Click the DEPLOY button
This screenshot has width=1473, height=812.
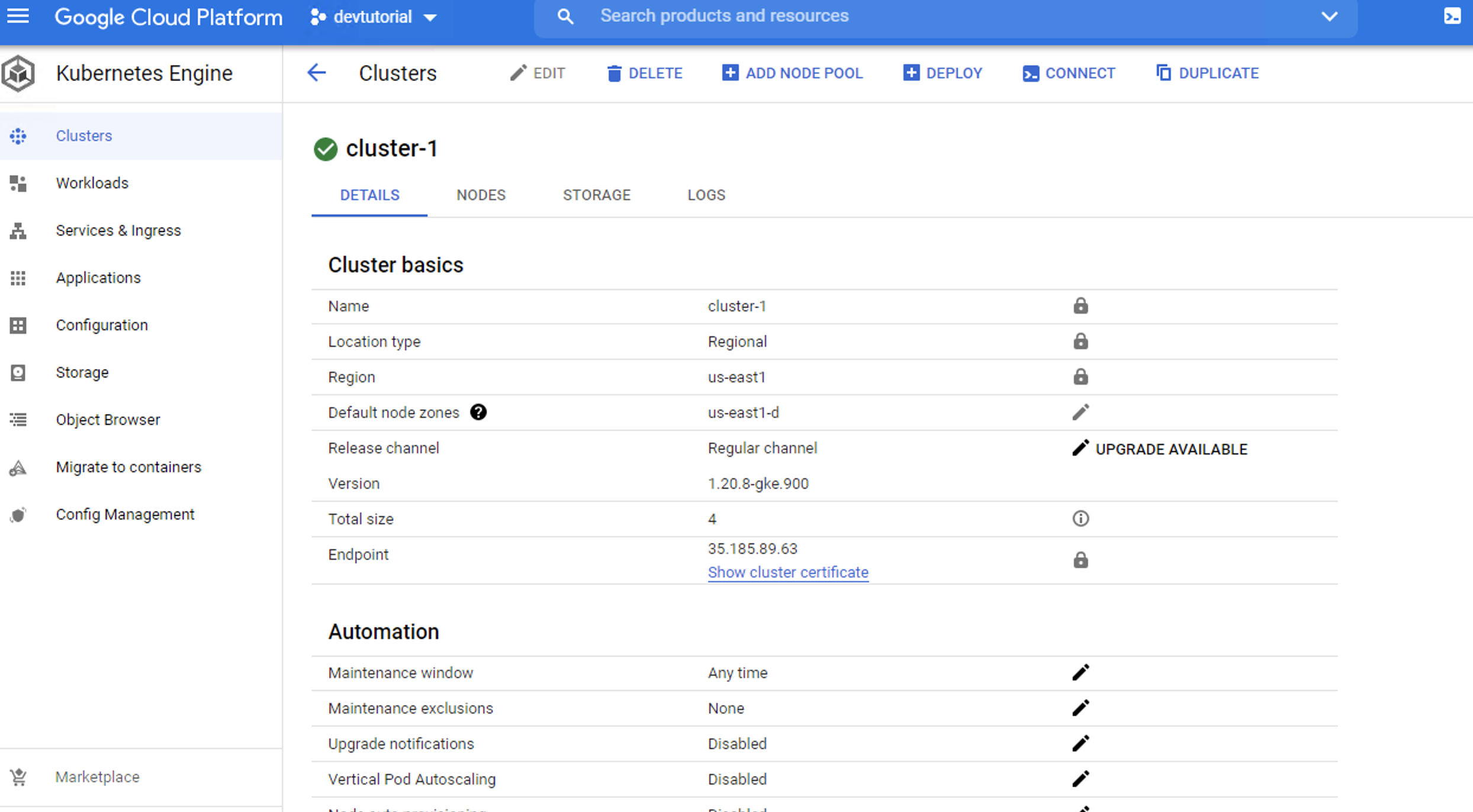pos(943,73)
